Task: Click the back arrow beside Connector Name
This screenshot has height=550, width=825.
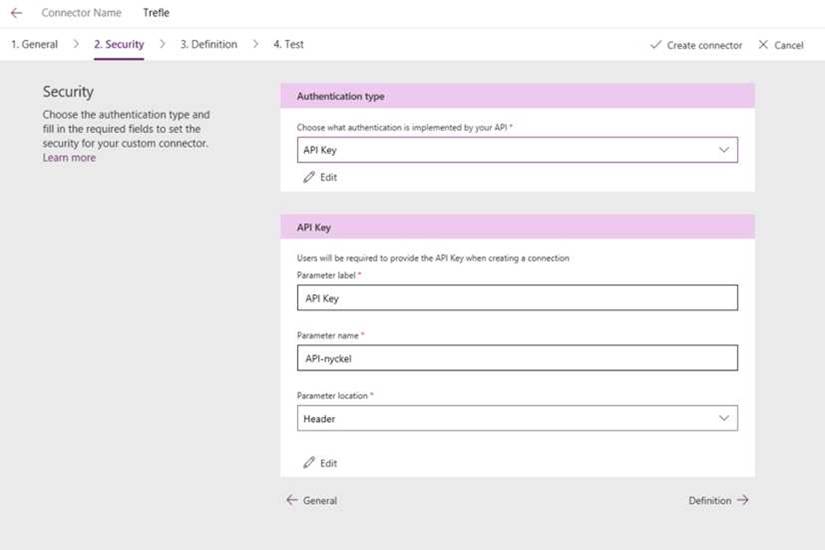Action: (x=16, y=13)
